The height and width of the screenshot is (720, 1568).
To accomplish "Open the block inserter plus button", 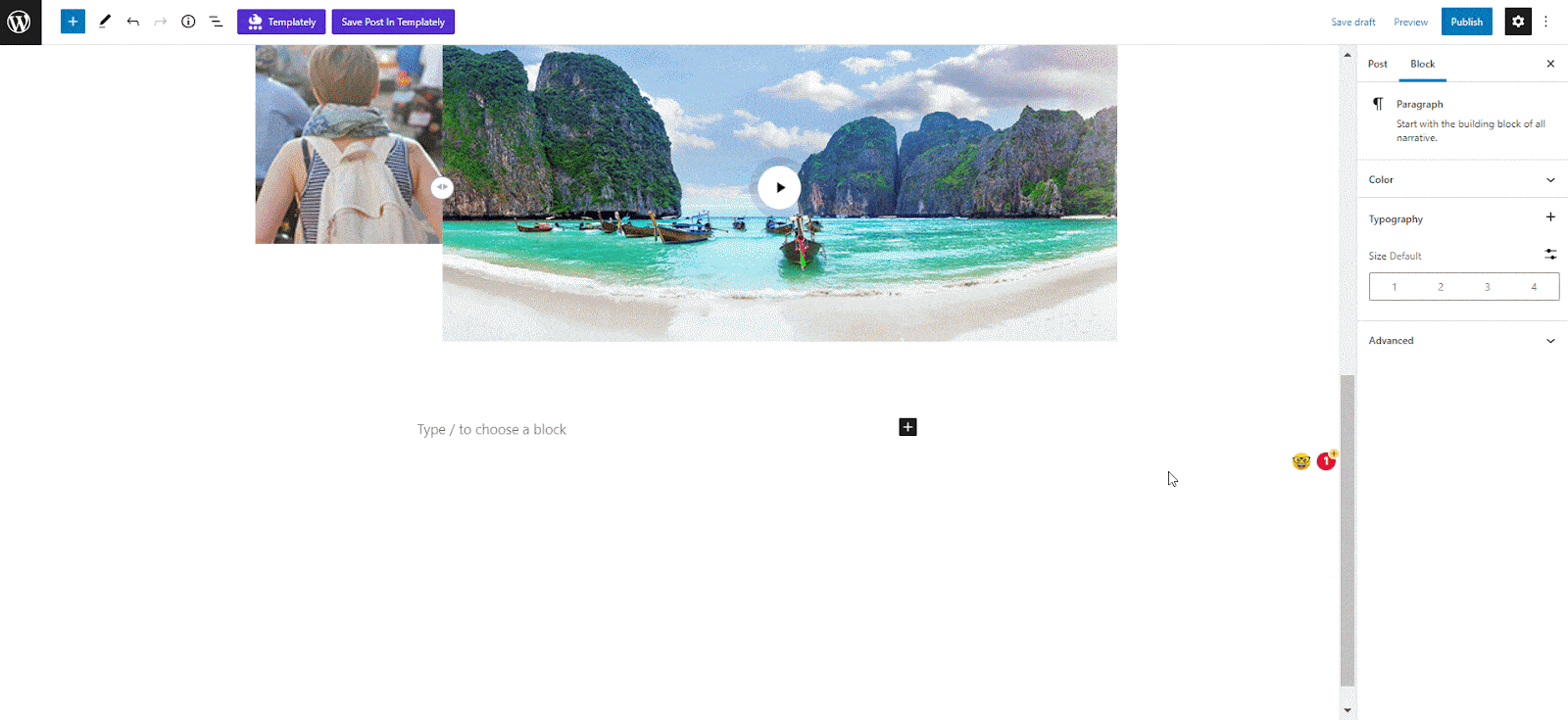I will click(73, 22).
